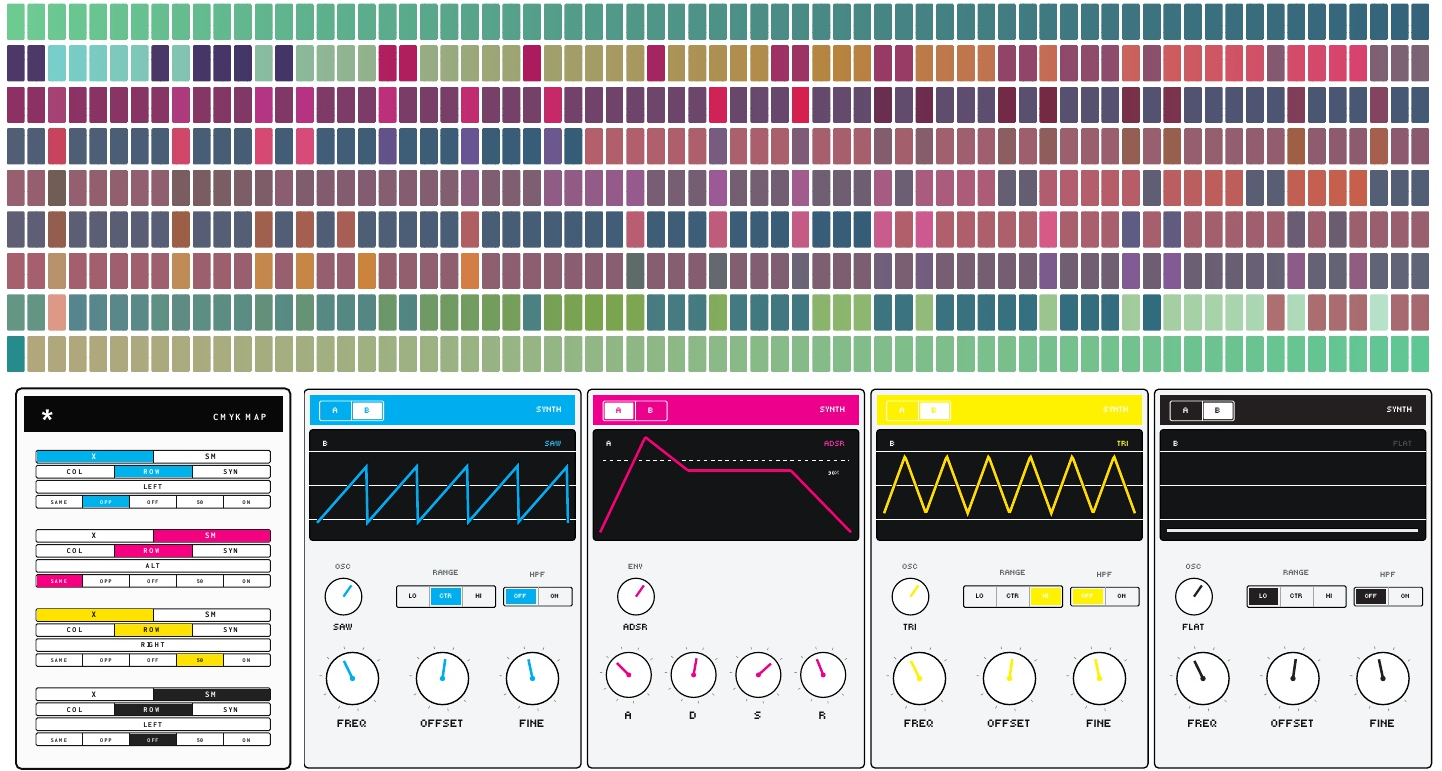Image resolution: width=1442 pixels, height=771 pixels.
Task: Adjust the yellow synth FINE knob
Action: pos(1099,678)
